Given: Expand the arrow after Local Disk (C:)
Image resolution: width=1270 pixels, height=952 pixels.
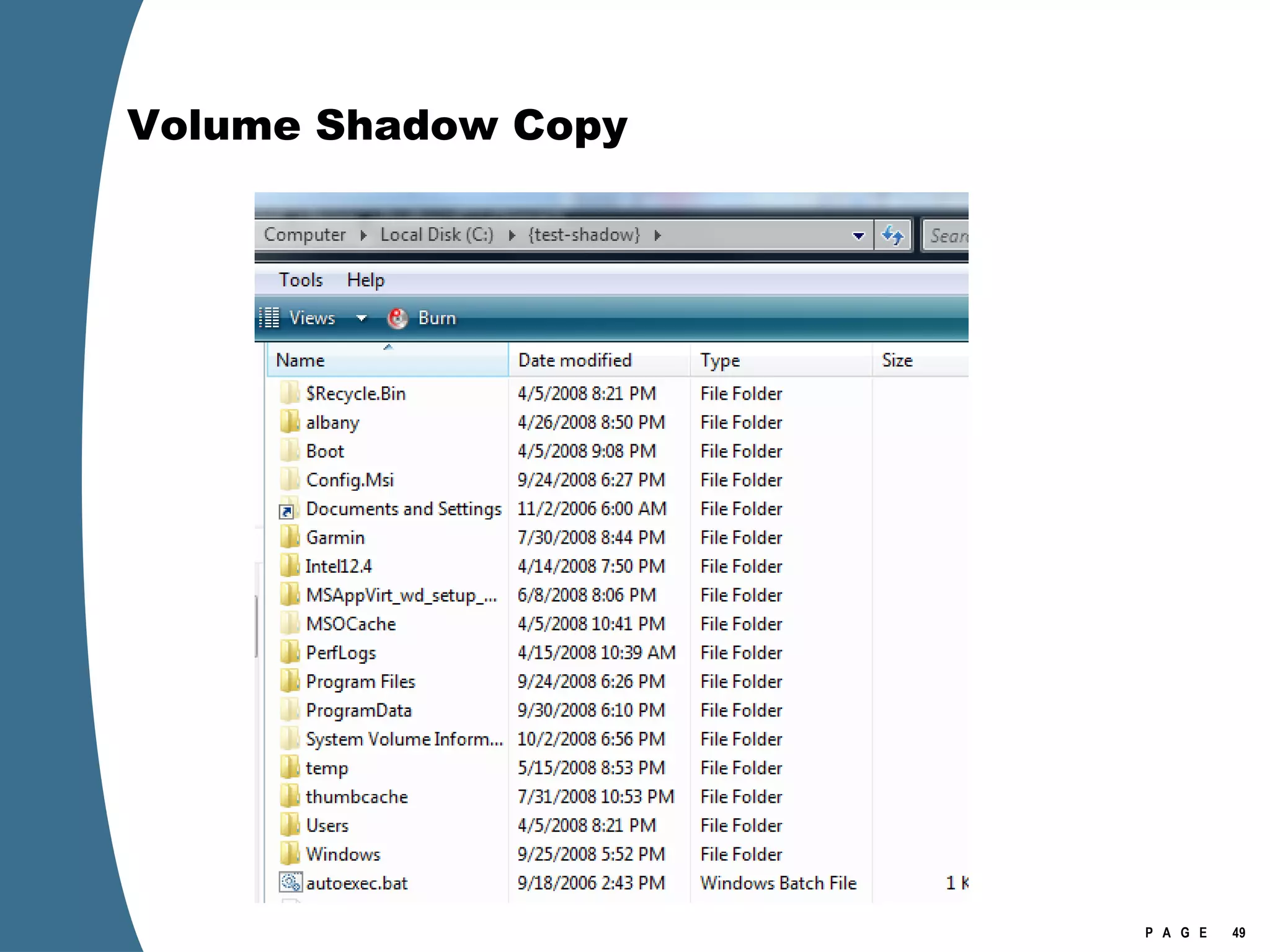Looking at the screenshot, I should click(512, 236).
